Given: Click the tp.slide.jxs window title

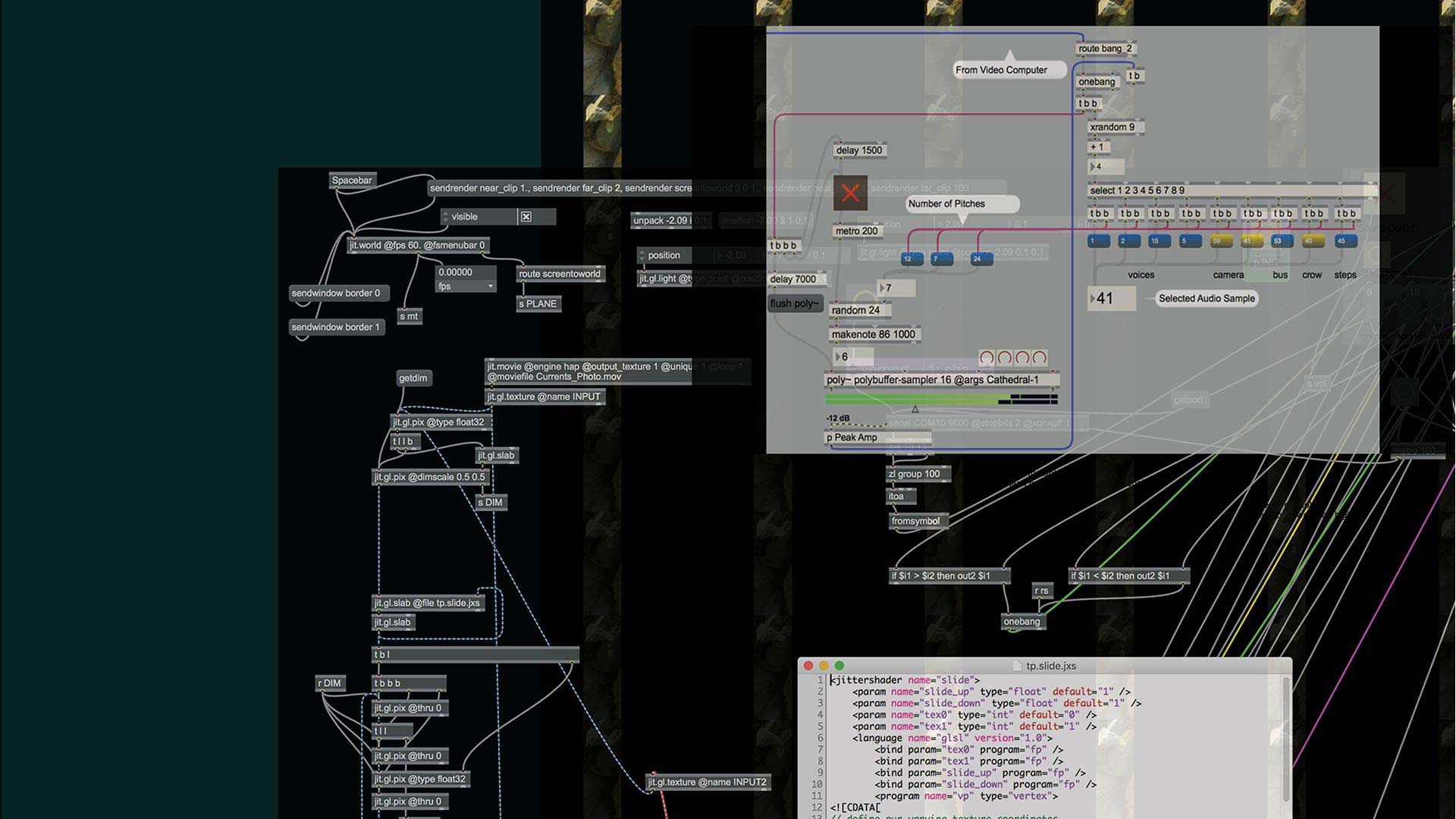Looking at the screenshot, I should click(1051, 666).
